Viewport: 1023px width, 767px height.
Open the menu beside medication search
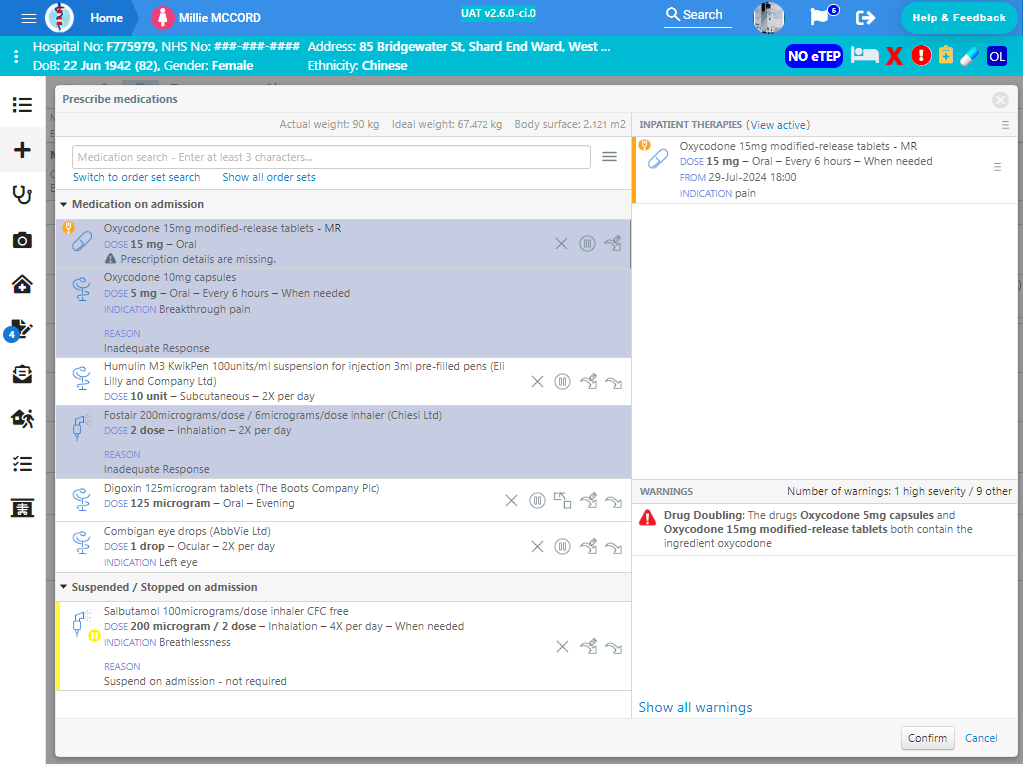(x=609, y=157)
